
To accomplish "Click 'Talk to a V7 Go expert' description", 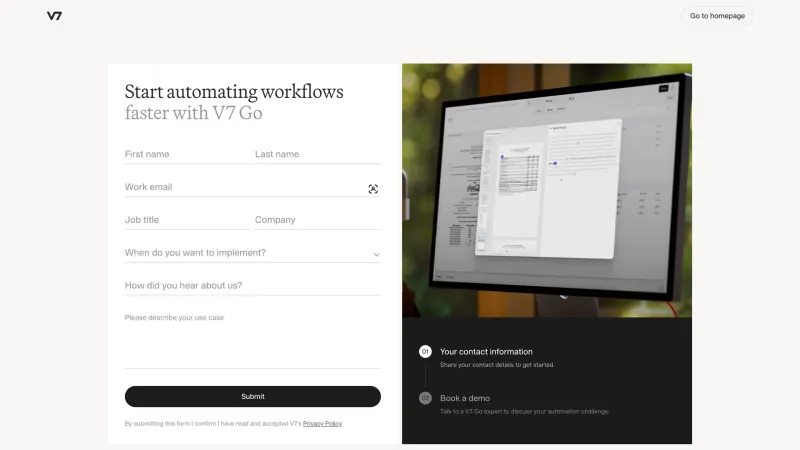I will click(524, 411).
